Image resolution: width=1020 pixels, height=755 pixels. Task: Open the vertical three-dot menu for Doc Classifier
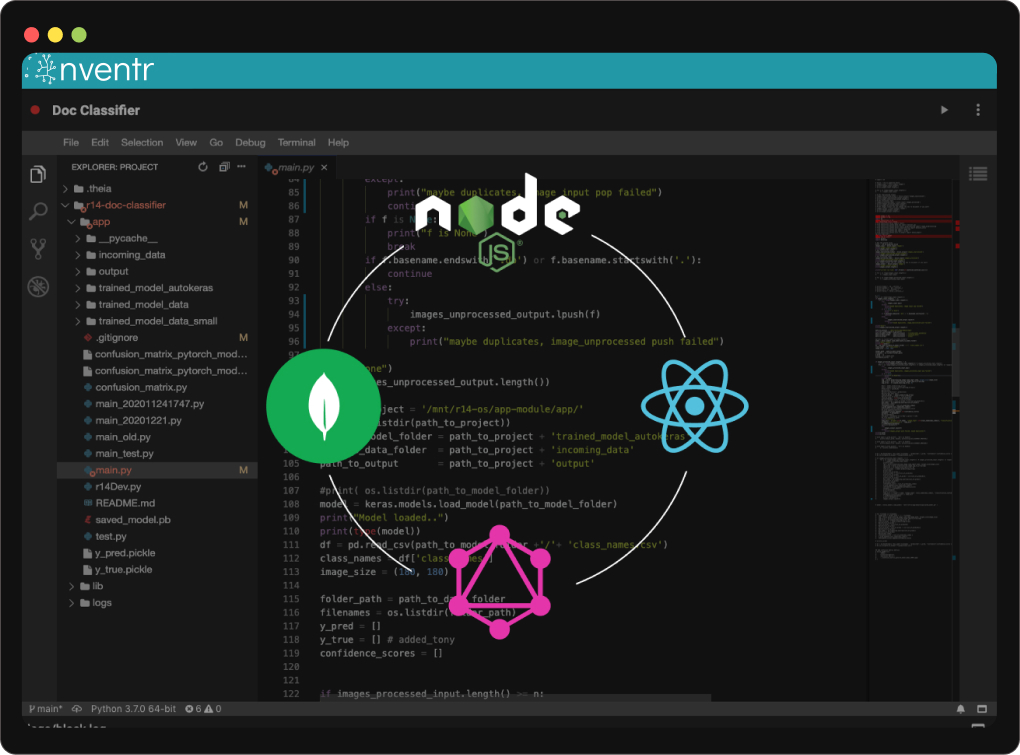tap(978, 110)
